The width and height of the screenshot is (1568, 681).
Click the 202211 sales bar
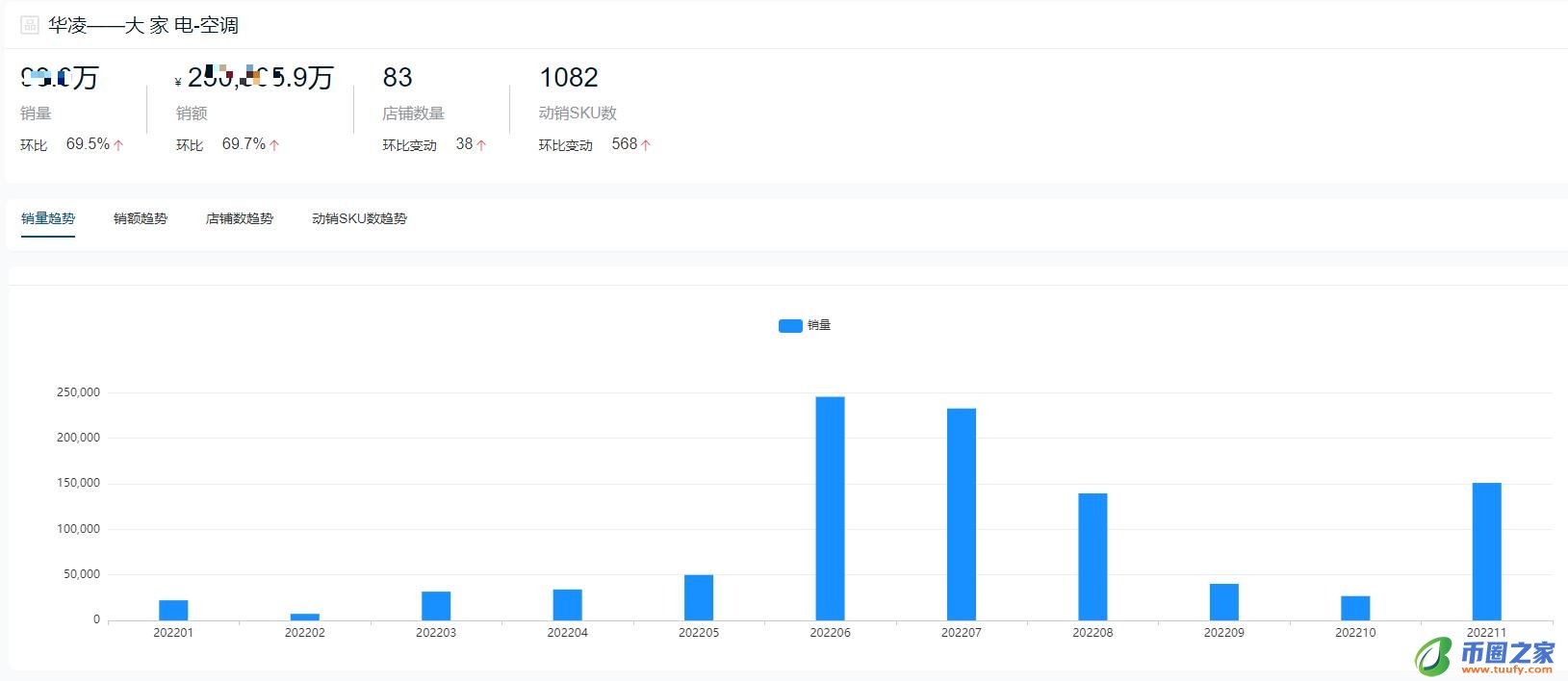(1486, 551)
